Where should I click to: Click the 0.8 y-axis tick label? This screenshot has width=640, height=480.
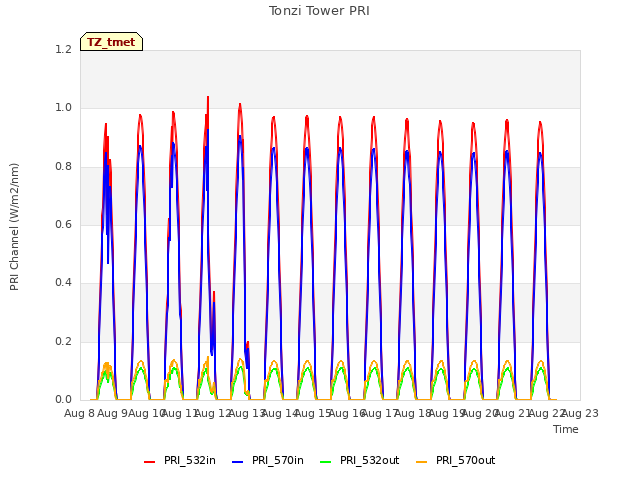[x=63, y=166]
